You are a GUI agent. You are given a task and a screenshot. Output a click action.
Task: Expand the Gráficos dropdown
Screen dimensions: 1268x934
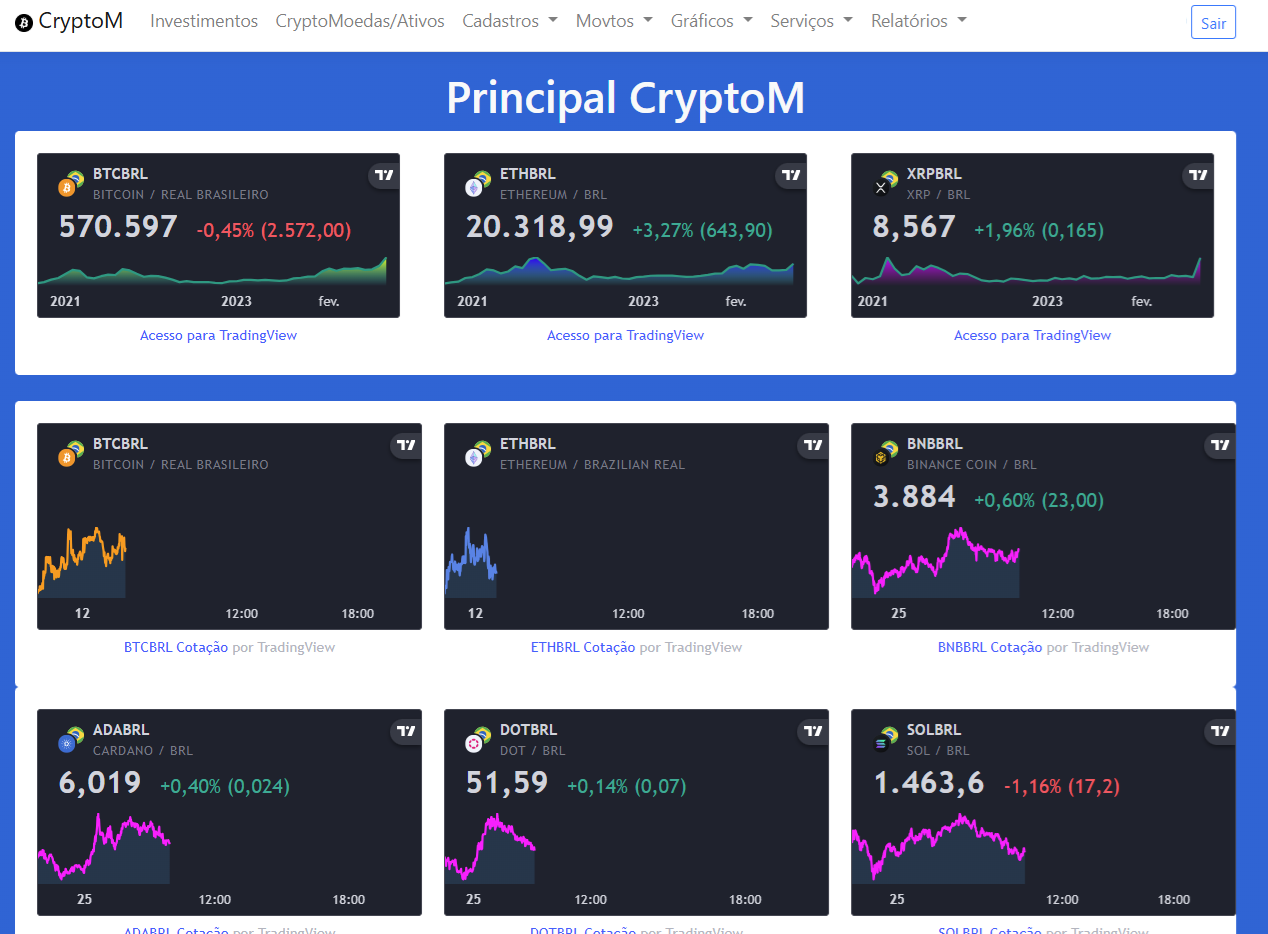point(711,21)
